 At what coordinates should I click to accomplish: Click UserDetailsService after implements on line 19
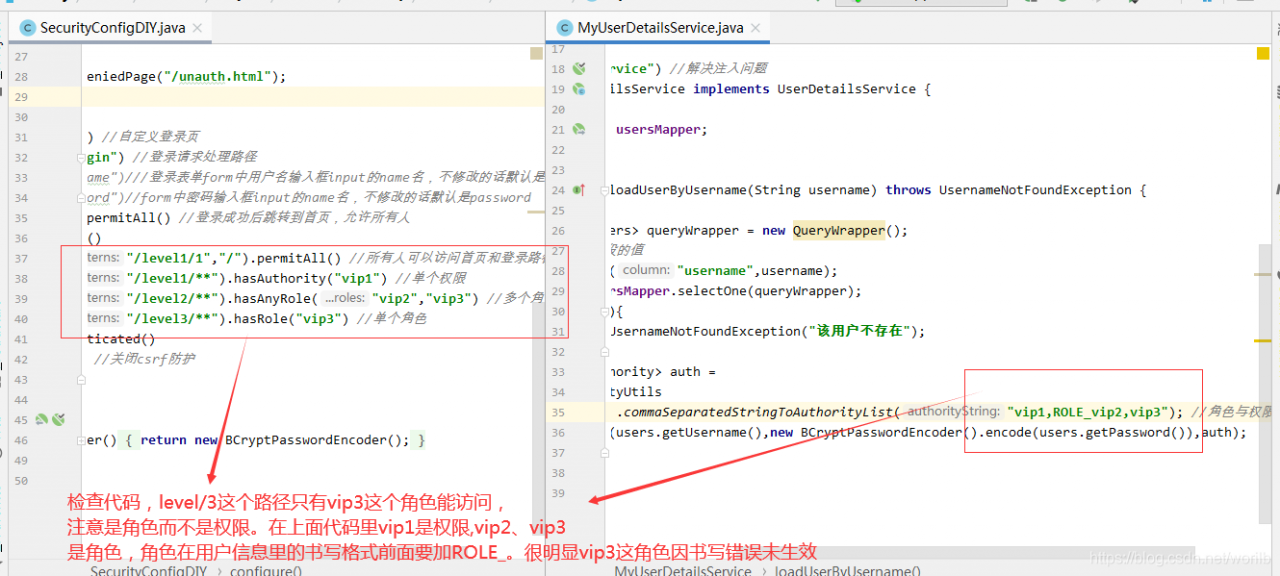click(x=848, y=89)
